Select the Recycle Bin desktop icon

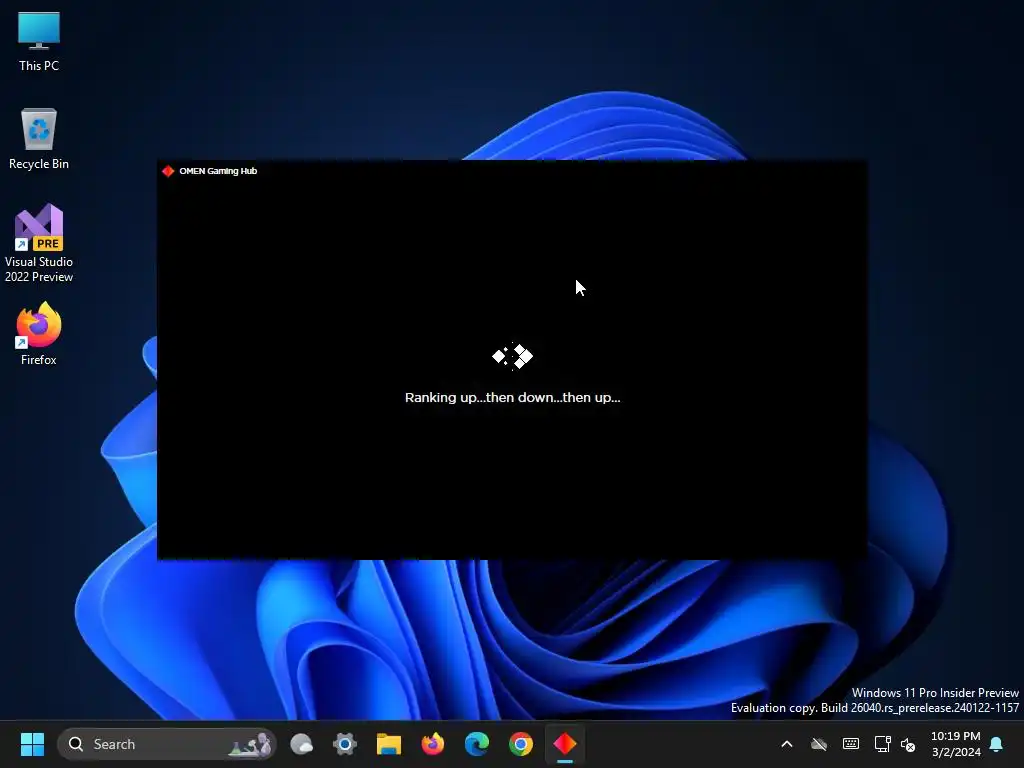[x=39, y=139]
